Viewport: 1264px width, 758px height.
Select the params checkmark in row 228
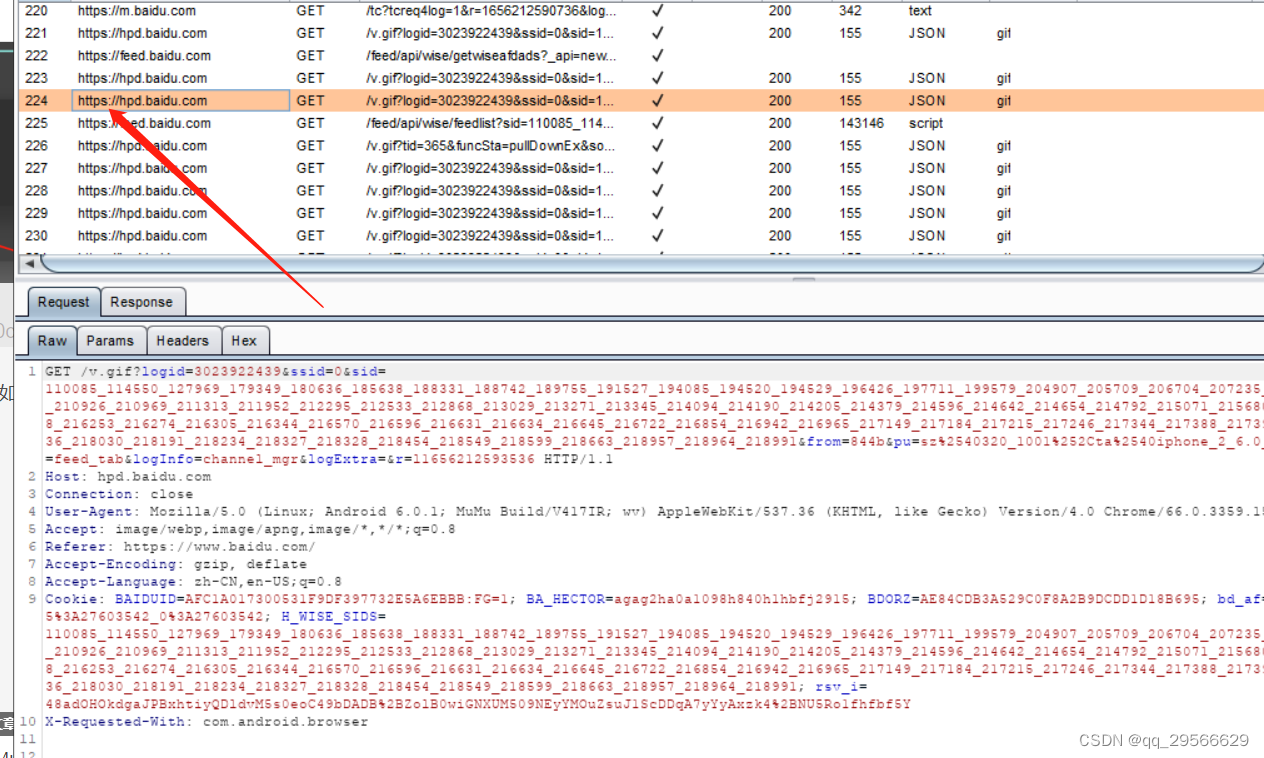coord(657,190)
